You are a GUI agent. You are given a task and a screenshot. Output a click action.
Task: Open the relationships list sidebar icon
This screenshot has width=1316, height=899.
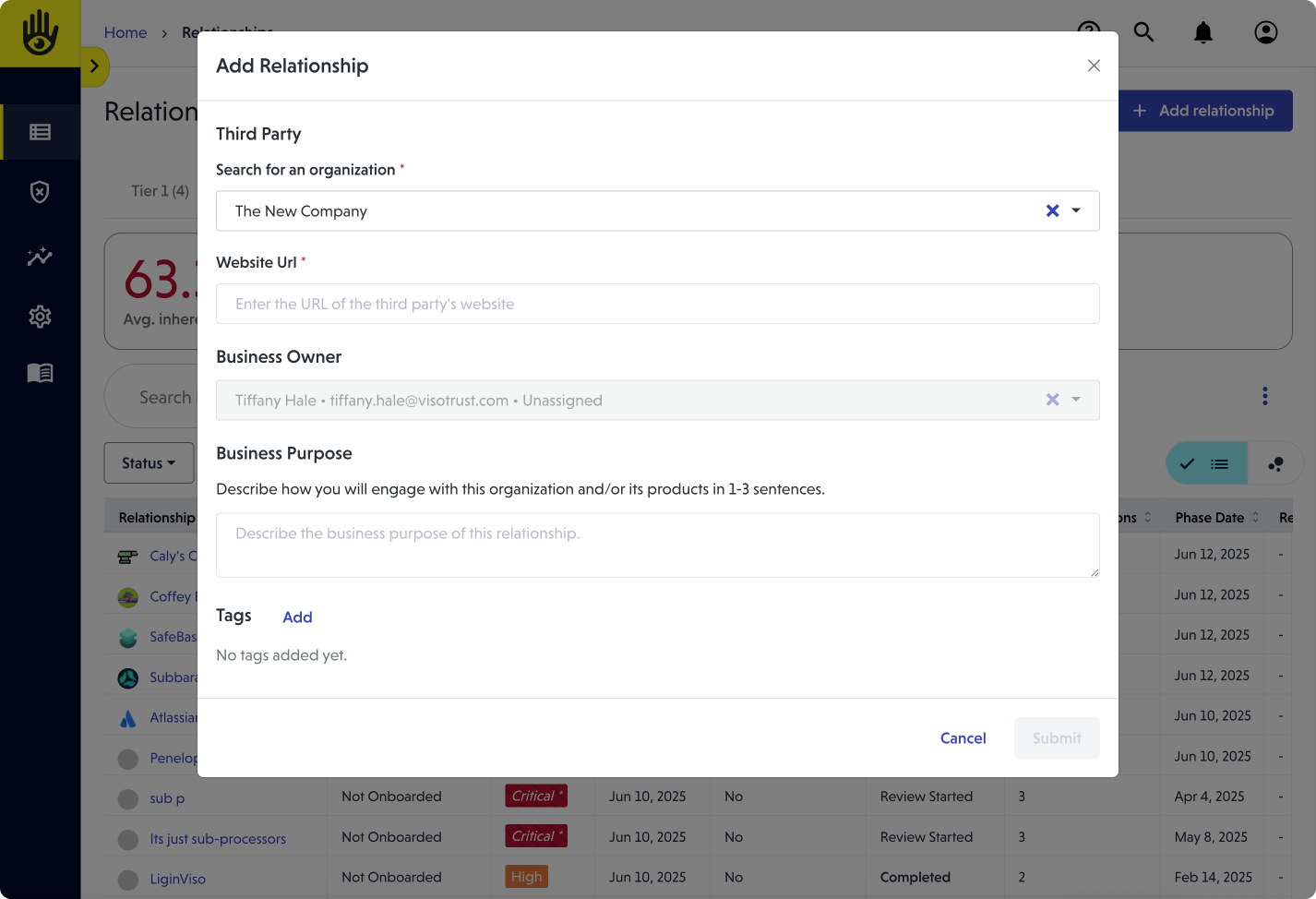point(40,132)
